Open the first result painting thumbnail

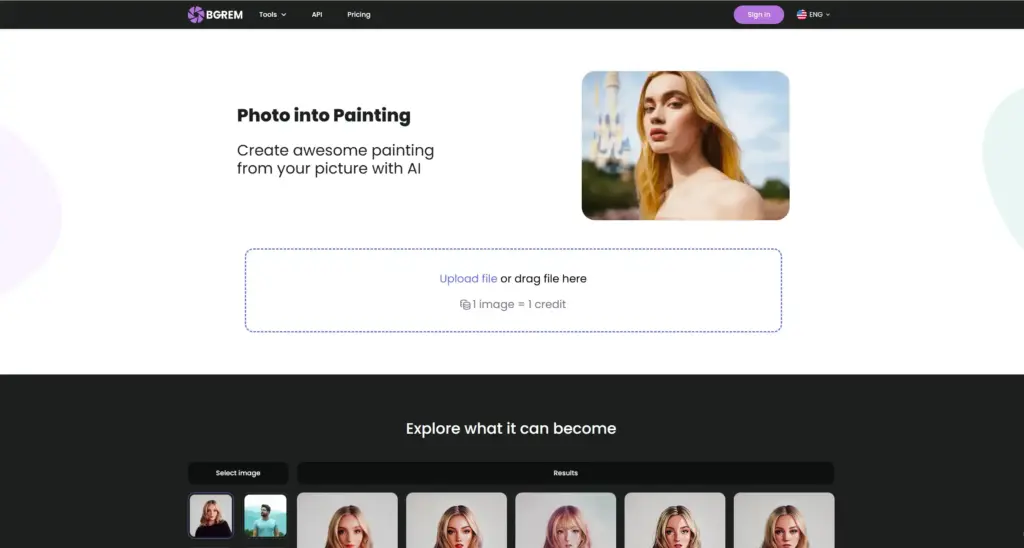point(347,520)
